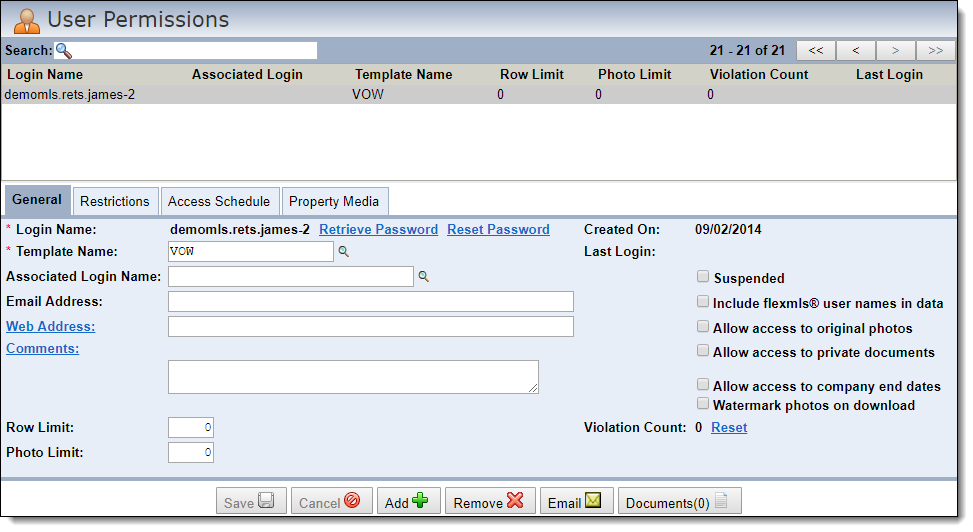Reset the Violation Count

(729, 428)
